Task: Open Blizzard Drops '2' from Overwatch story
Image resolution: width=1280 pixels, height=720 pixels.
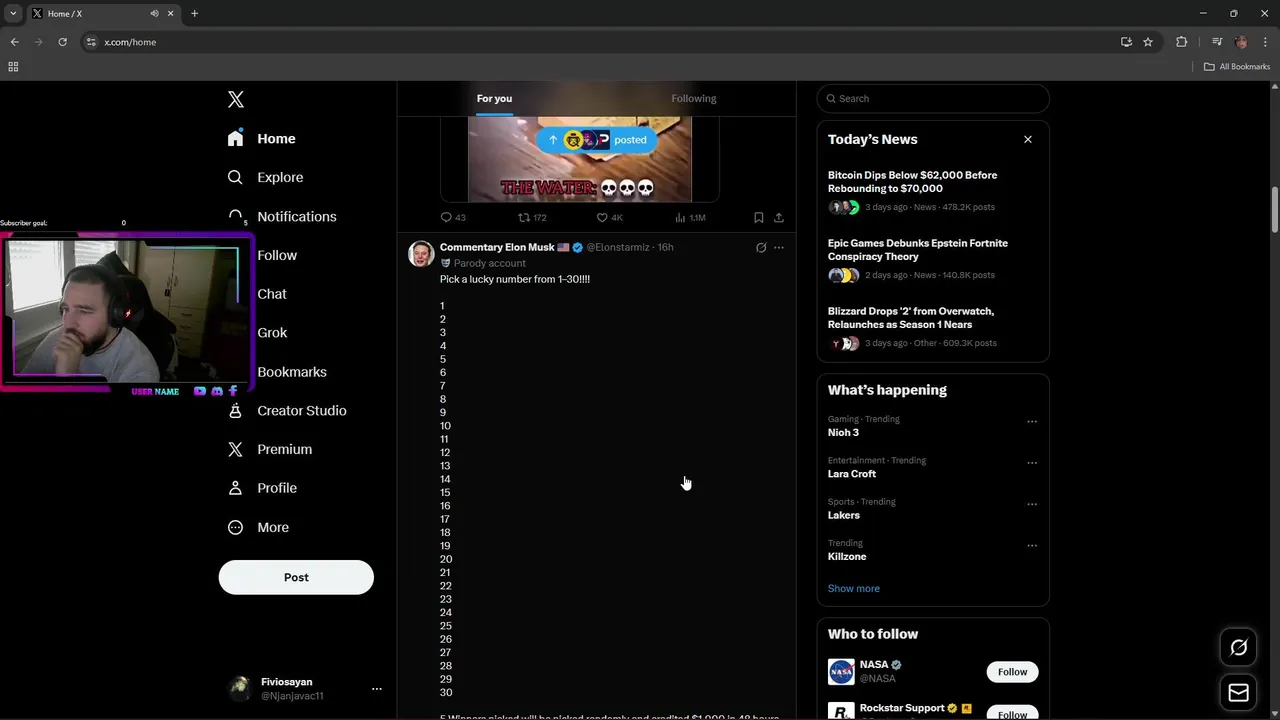Action: 933,326
